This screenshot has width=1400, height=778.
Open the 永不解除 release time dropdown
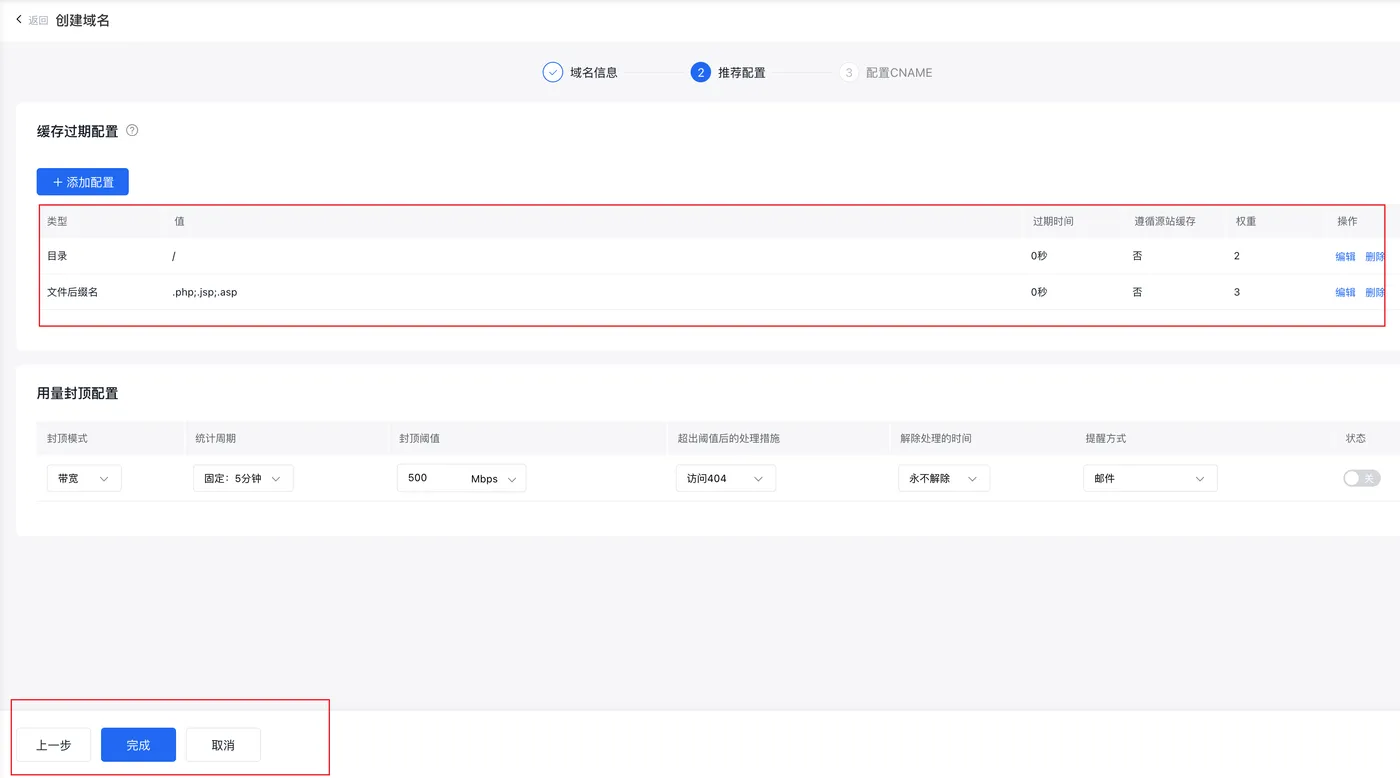click(944, 478)
